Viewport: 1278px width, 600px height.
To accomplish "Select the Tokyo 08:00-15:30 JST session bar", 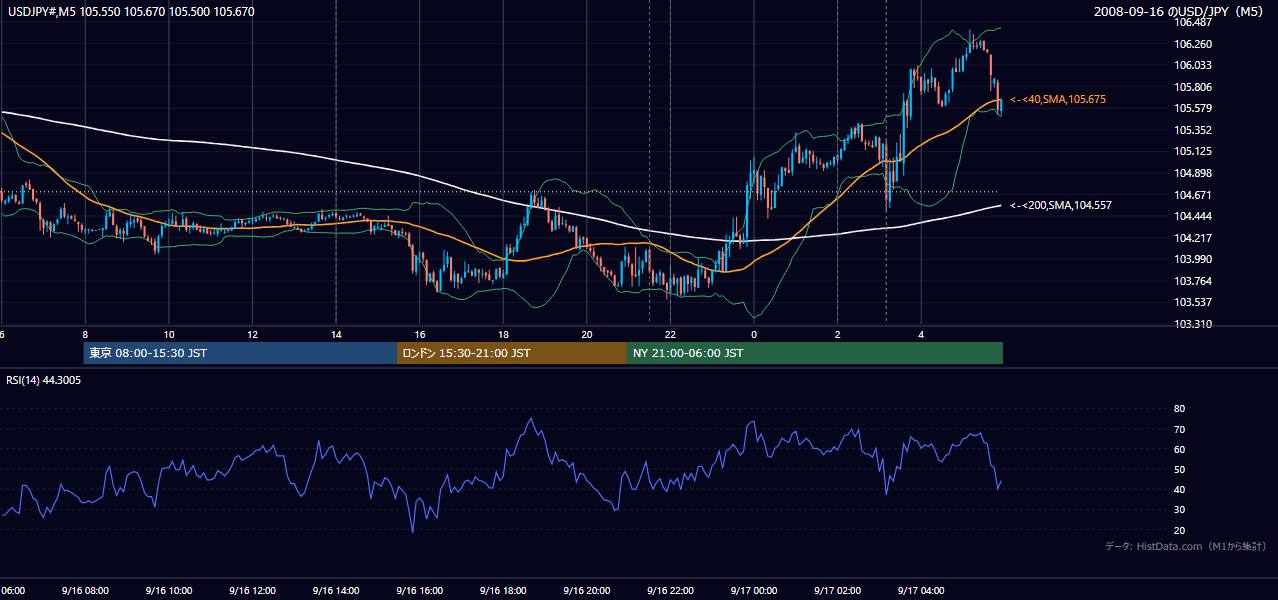I will click(x=241, y=353).
